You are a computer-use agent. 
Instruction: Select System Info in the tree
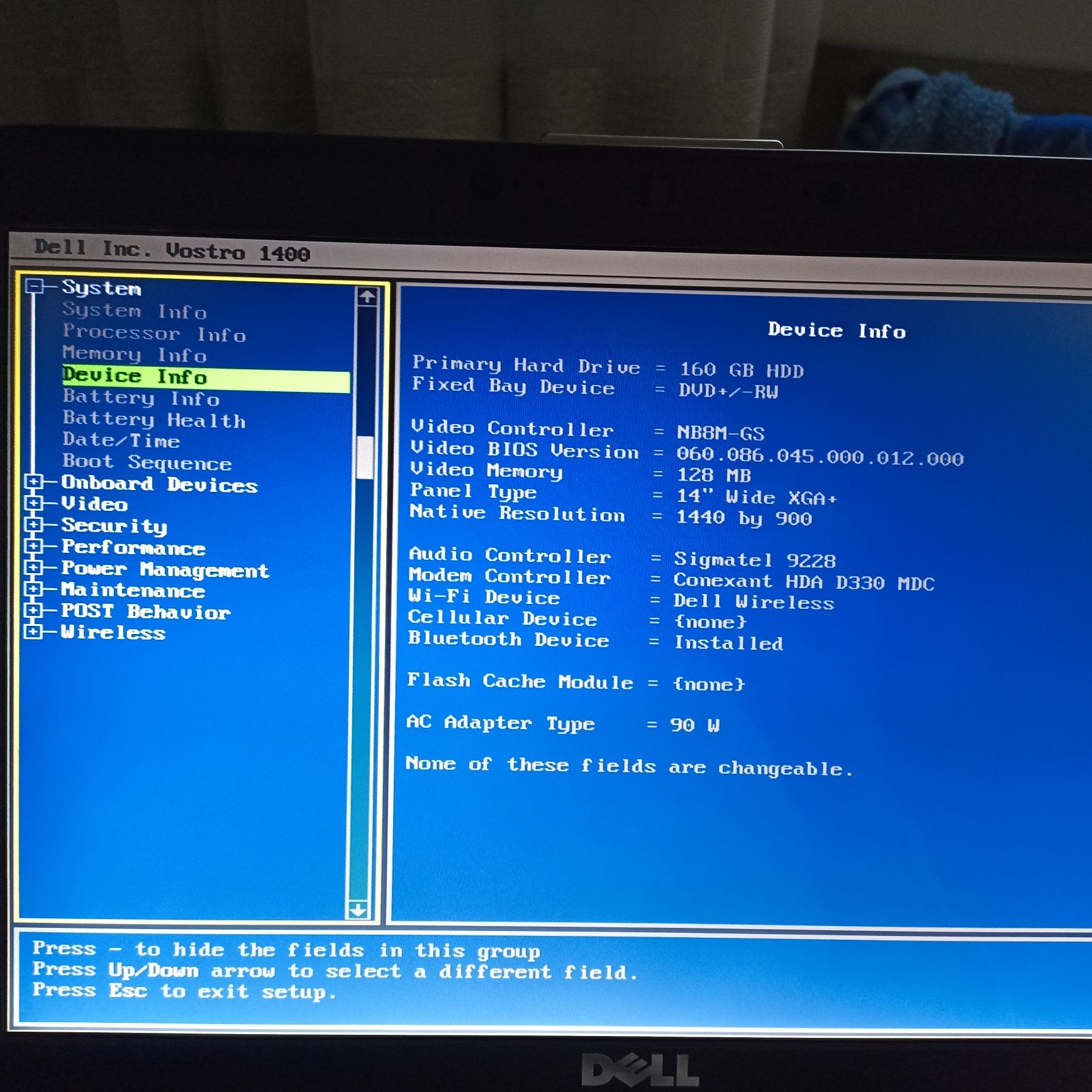(x=134, y=311)
